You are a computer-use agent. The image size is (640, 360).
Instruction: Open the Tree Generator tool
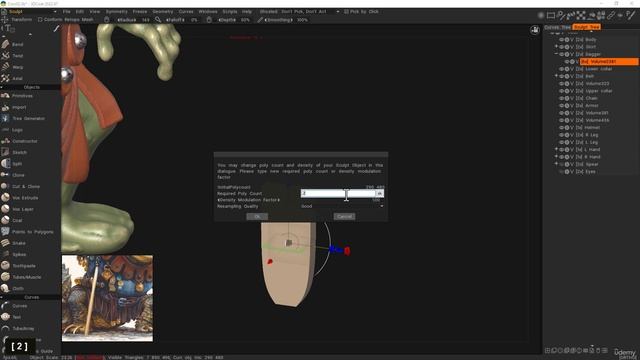tap(28, 118)
